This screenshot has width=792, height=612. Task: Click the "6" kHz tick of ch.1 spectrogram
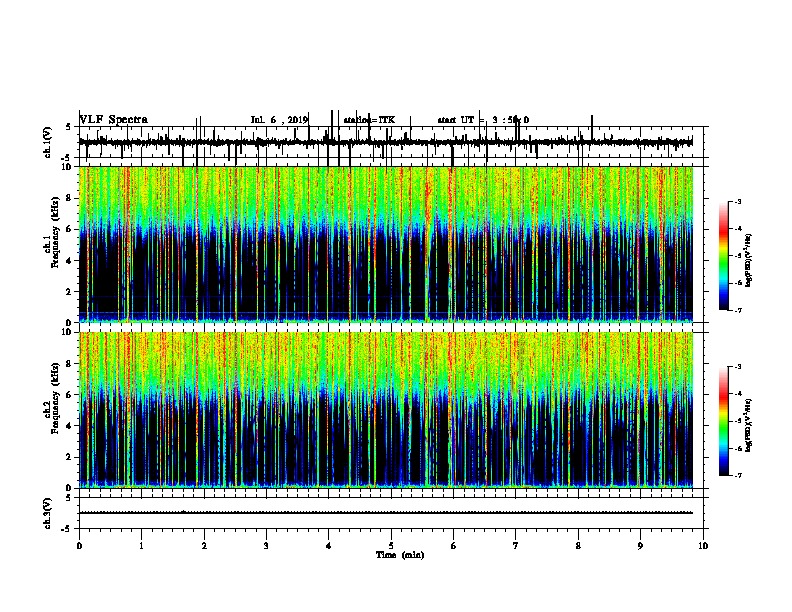(x=70, y=229)
